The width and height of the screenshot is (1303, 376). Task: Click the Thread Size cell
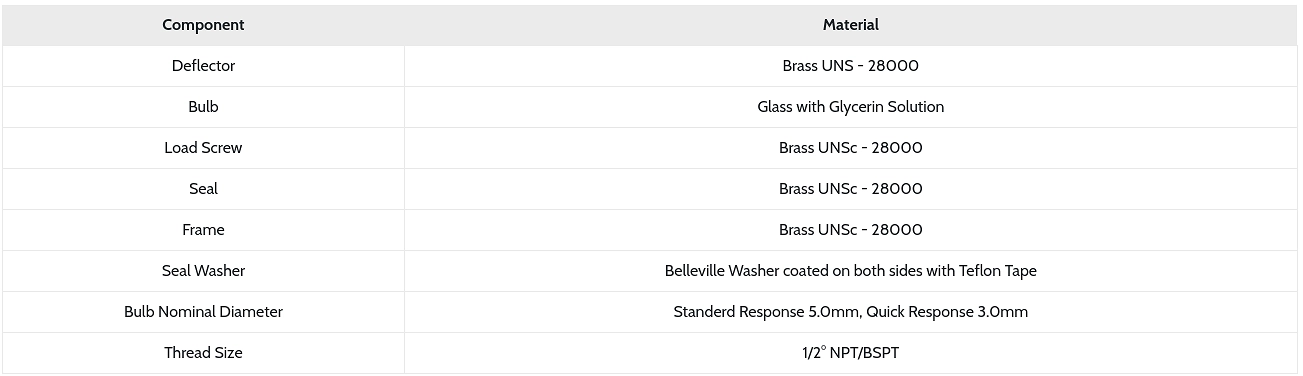[x=203, y=353]
